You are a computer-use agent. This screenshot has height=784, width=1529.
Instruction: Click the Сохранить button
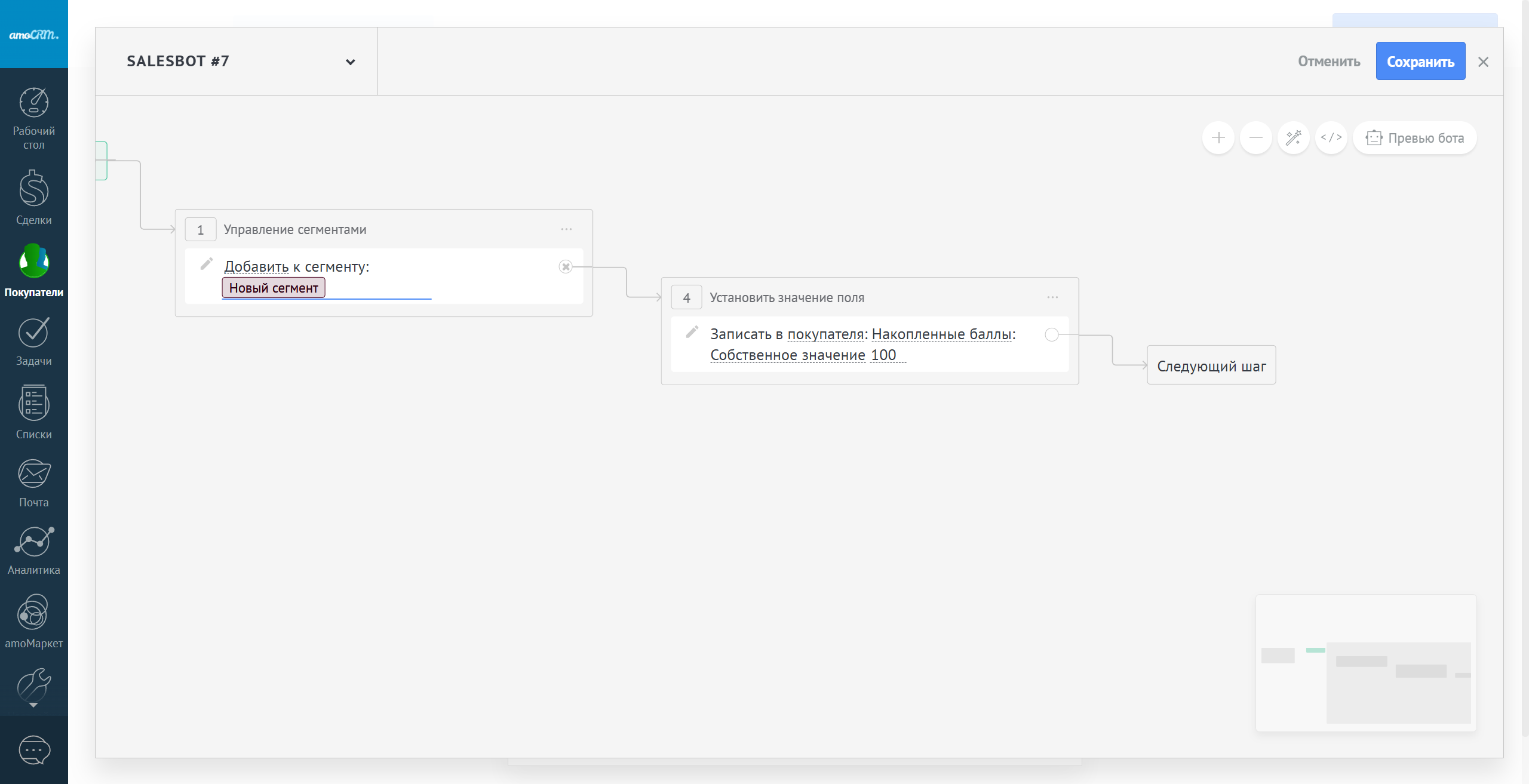[x=1420, y=62]
